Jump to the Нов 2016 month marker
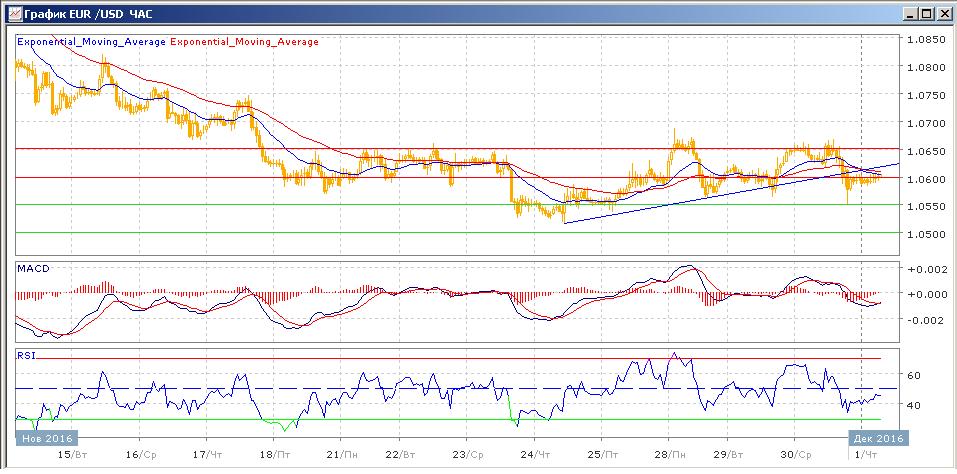 click(x=44, y=438)
